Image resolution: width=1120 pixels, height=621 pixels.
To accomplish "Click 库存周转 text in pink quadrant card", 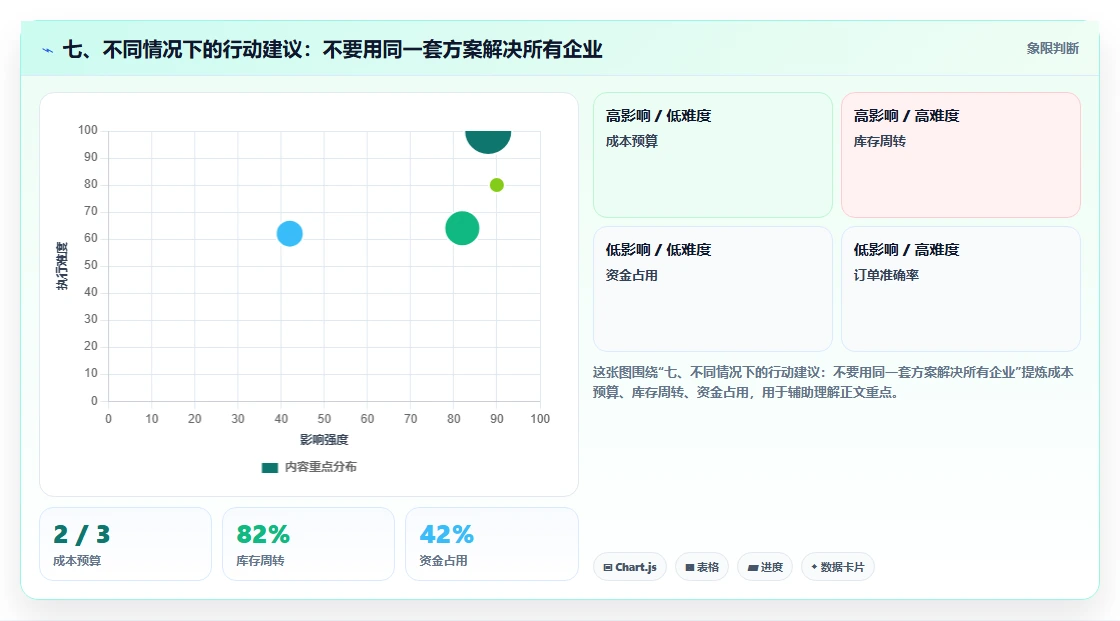I will (x=879, y=141).
